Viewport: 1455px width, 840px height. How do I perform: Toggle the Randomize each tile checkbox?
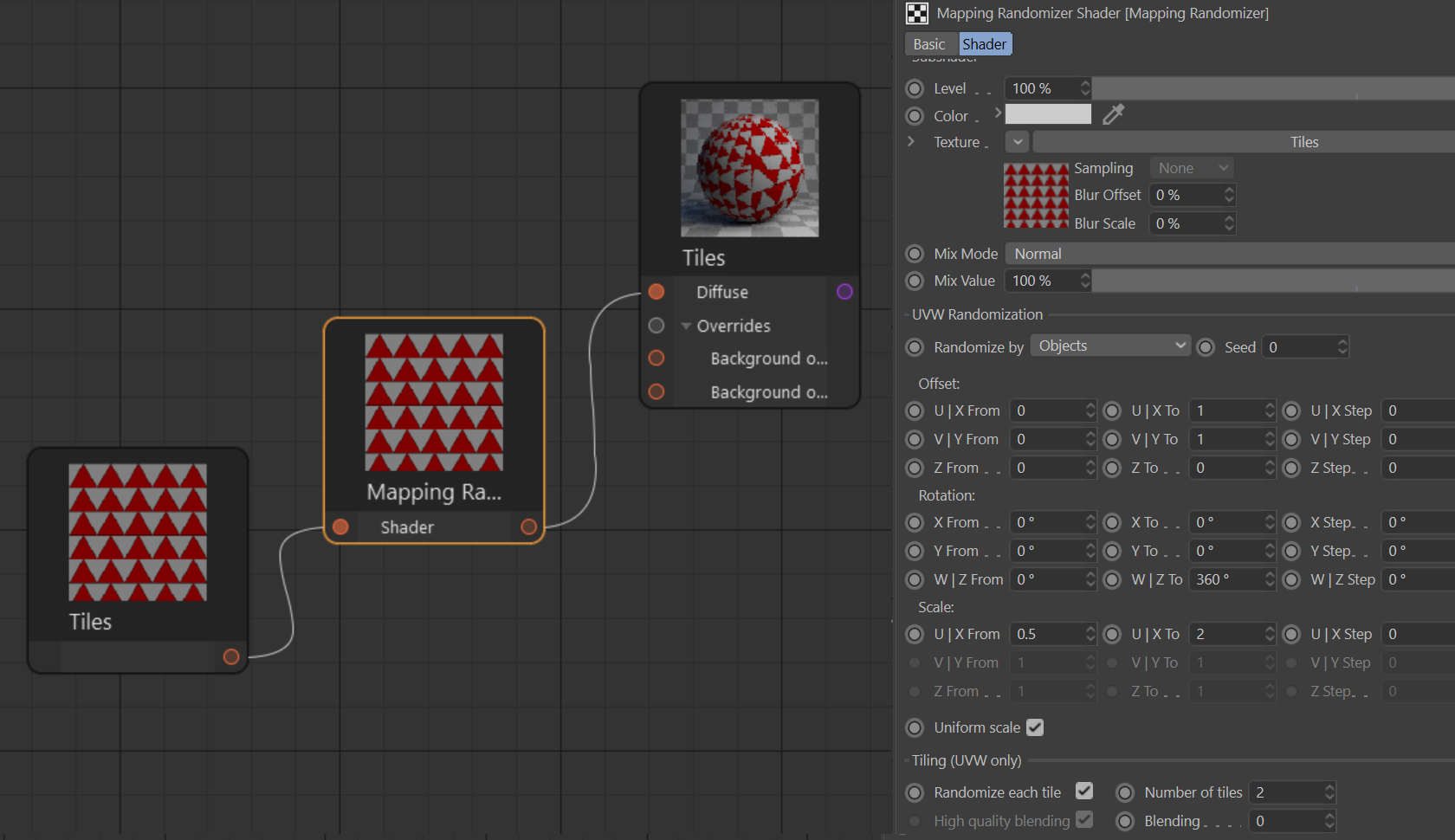(x=1084, y=792)
